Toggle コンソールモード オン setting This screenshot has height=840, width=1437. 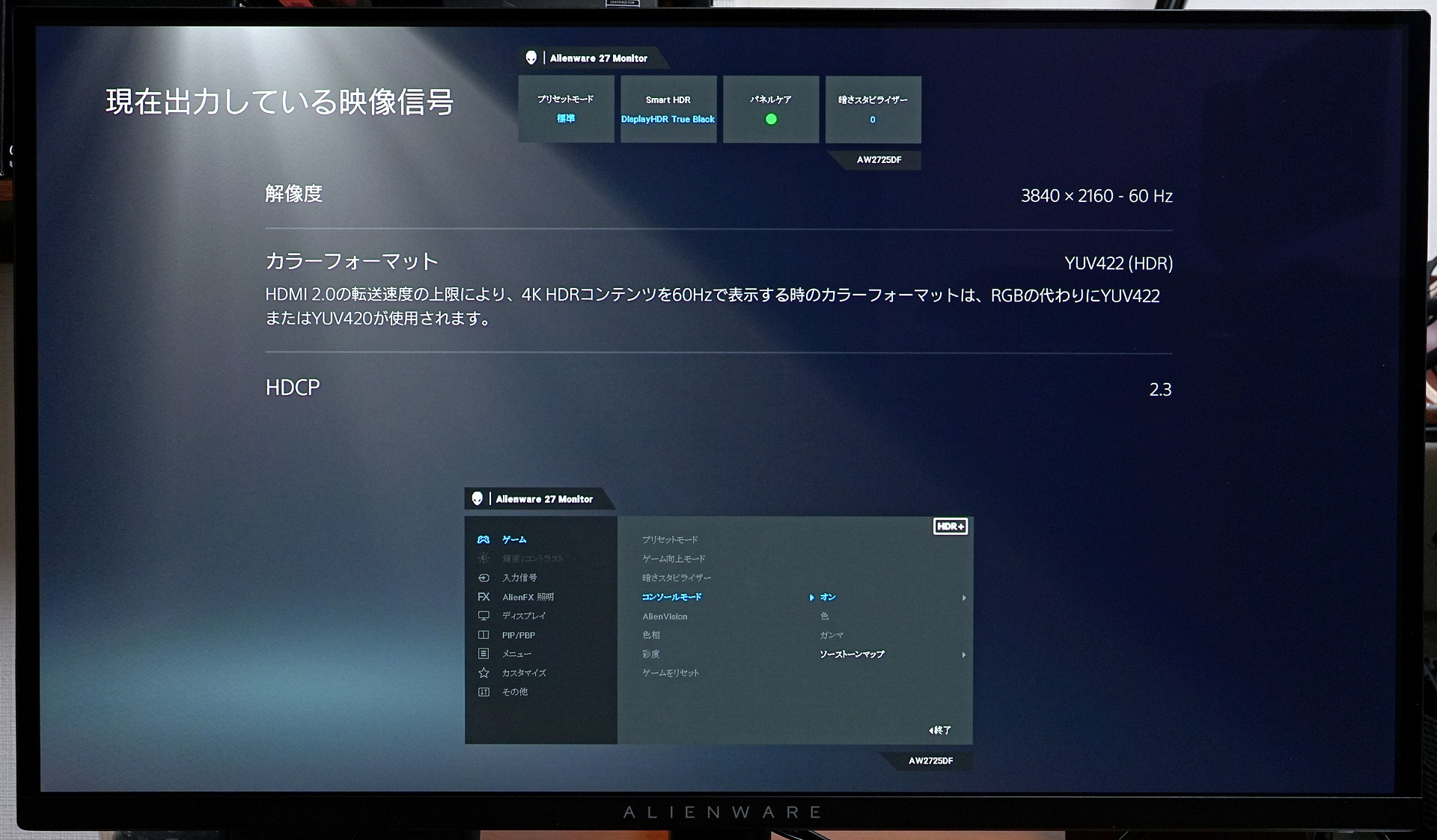(x=828, y=597)
